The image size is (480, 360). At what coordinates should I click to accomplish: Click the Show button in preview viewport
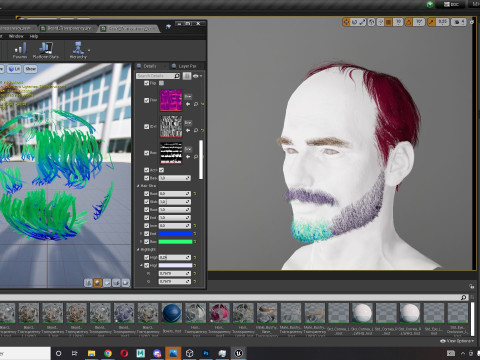pos(30,69)
